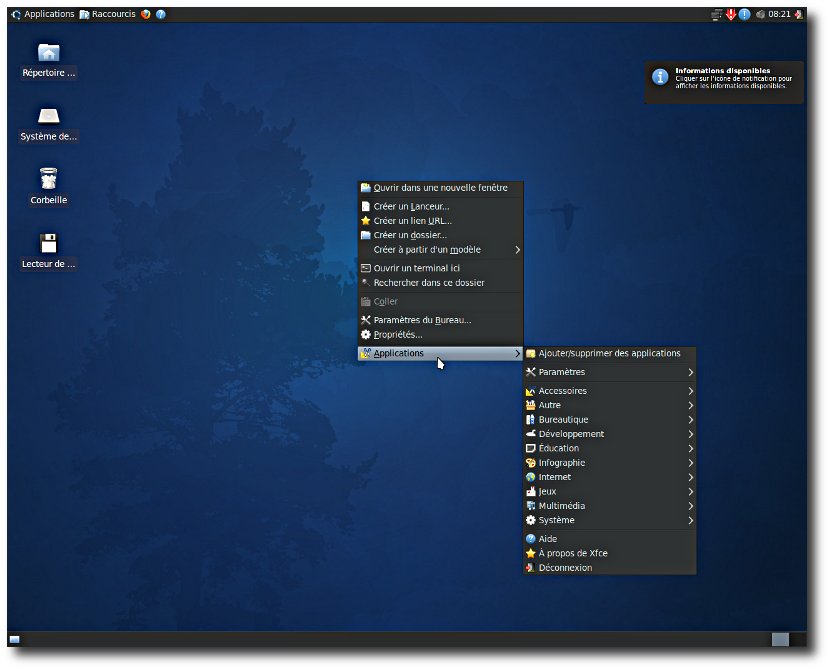Expand the Paramètres submenu
The width and height of the screenshot is (830, 670).
point(609,372)
